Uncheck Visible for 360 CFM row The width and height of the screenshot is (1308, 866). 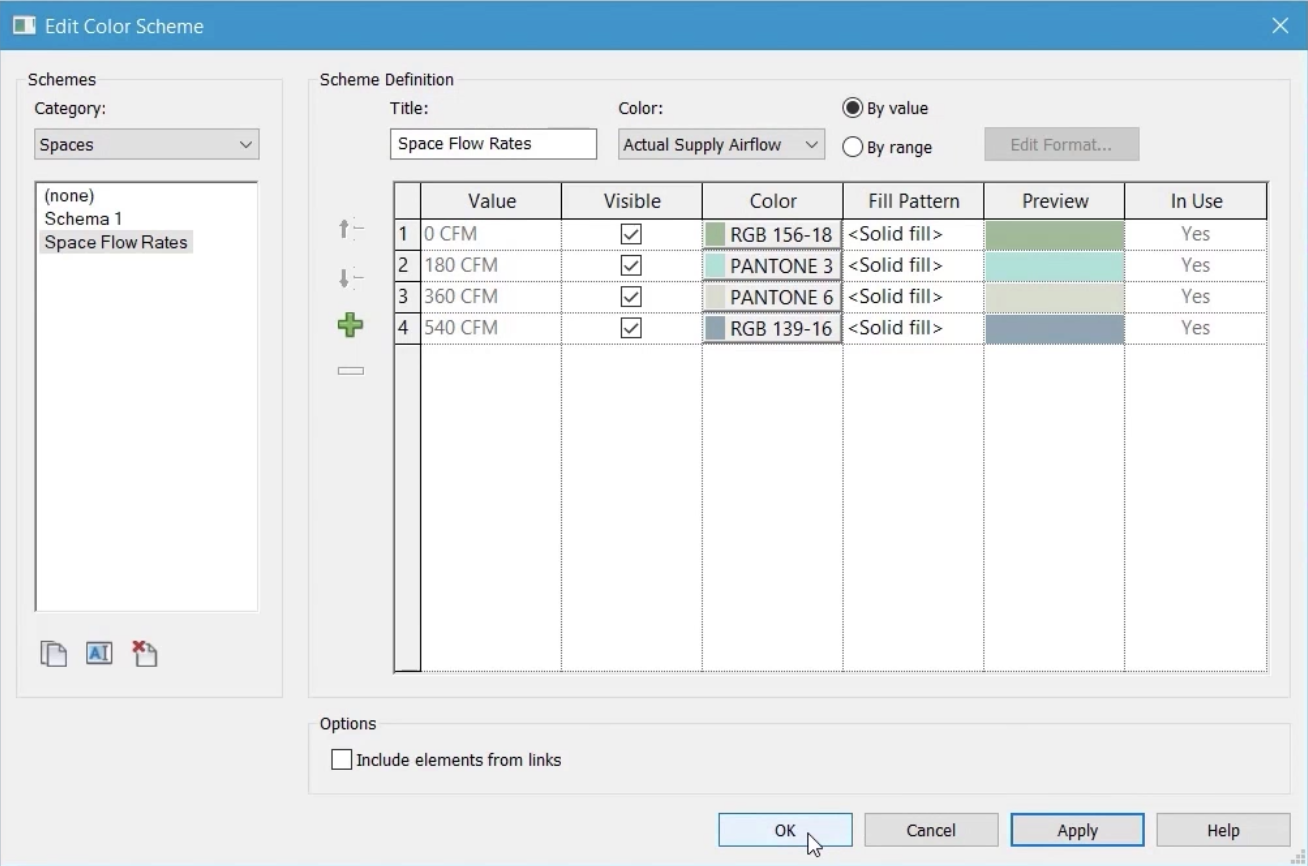coord(631,297)
